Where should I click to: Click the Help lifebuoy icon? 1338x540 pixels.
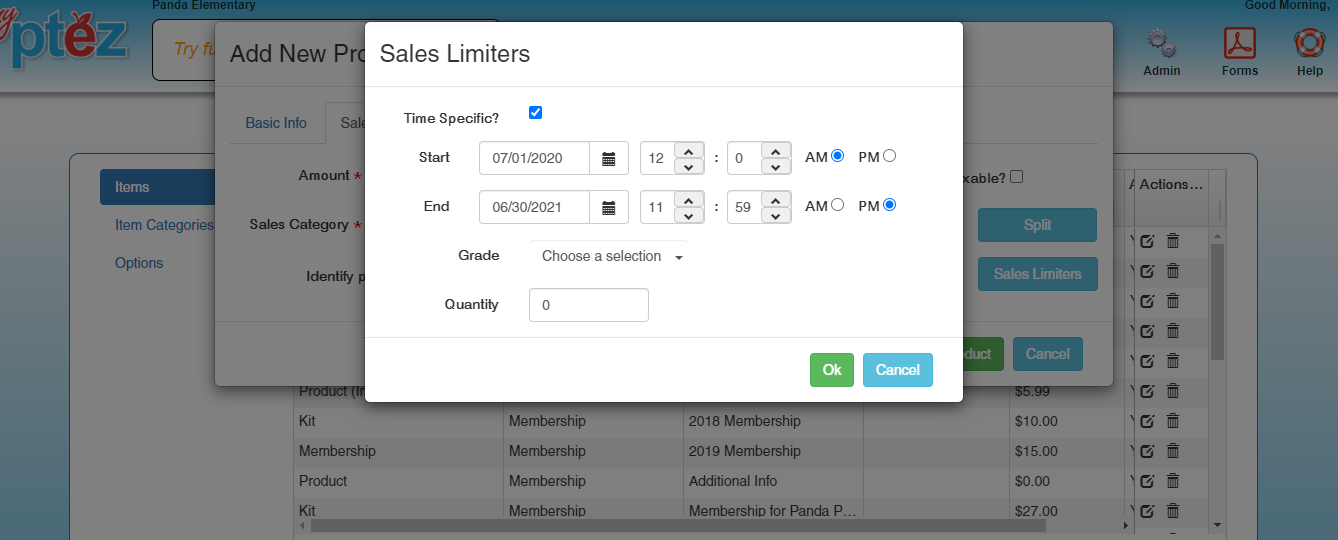(x=1309, y=44)
